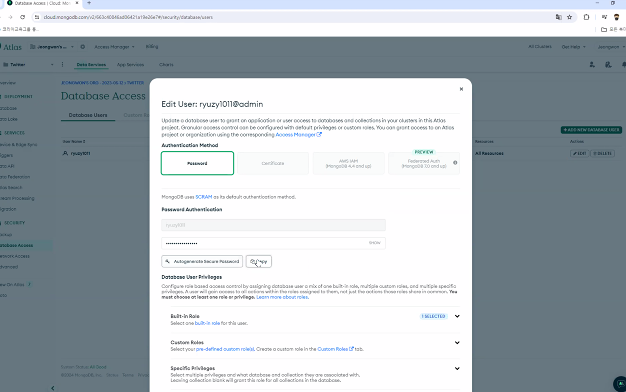
Task: Open the chat support icon in the corner
Action: pyautogui.click(x=620, y=384)
